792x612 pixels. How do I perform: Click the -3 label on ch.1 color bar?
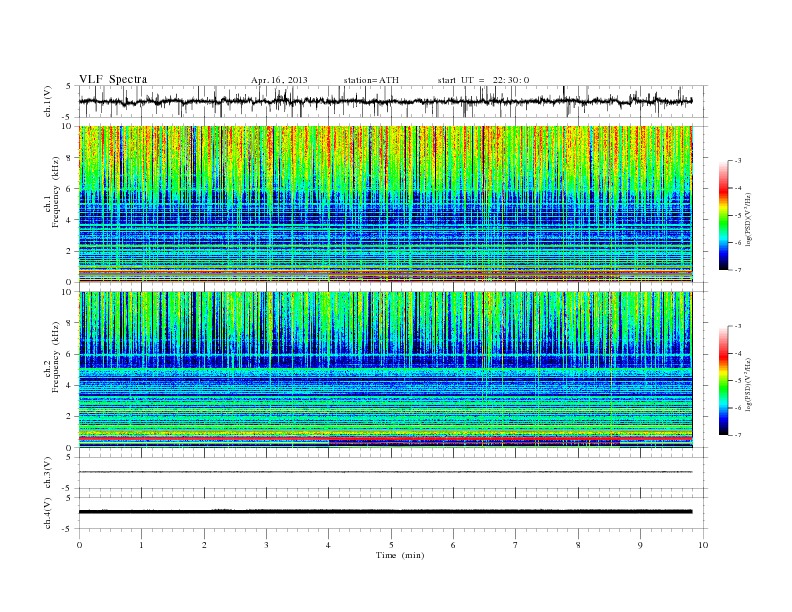[x=737, y=161]
